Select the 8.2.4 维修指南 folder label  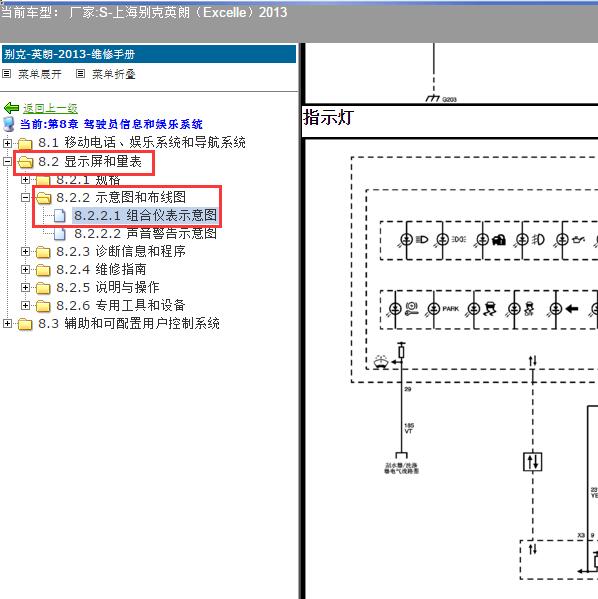(x=101, y=269)
